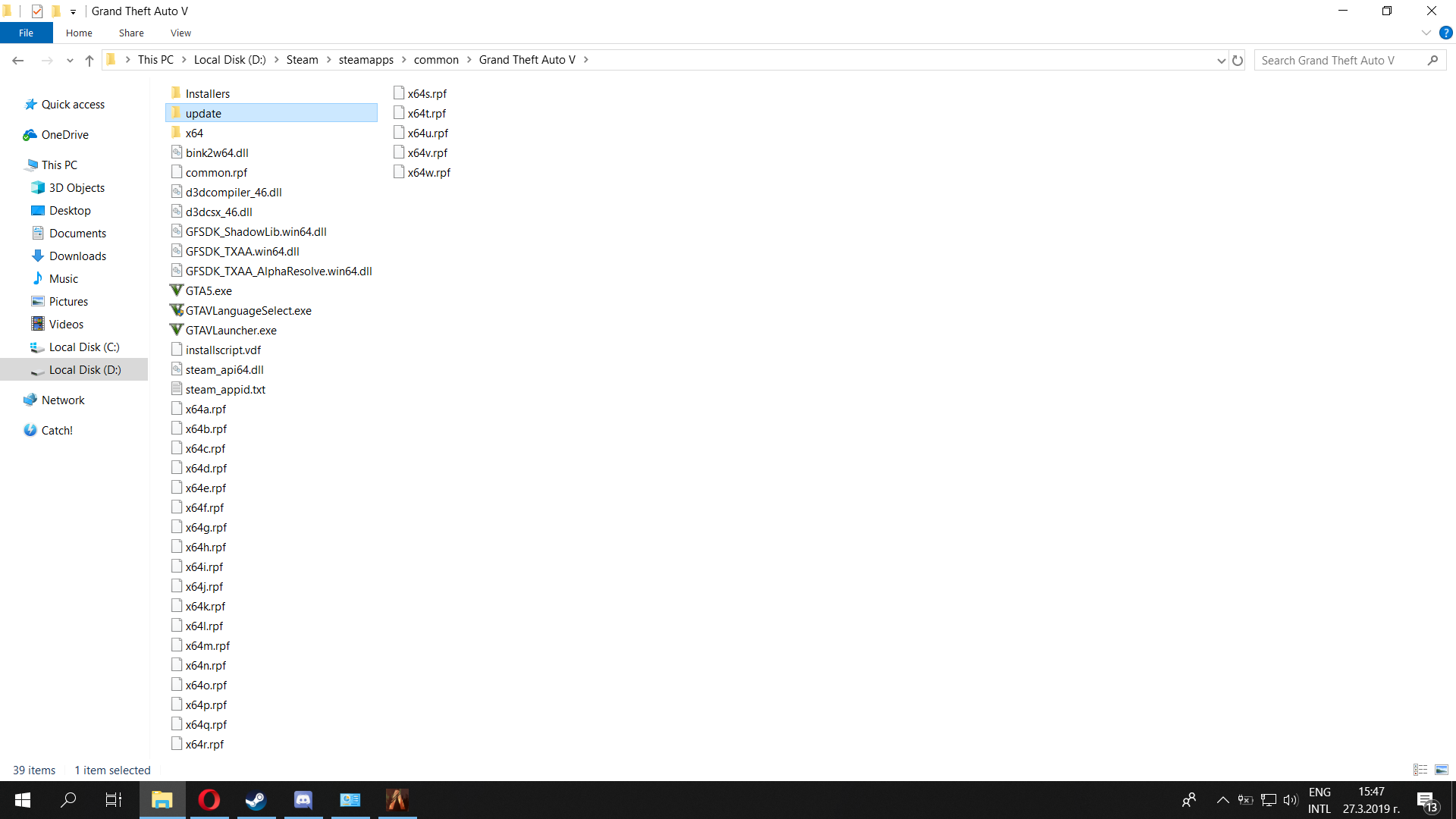
Task: Click the Help question mark icon
Action: click(x=1445, y=33)
